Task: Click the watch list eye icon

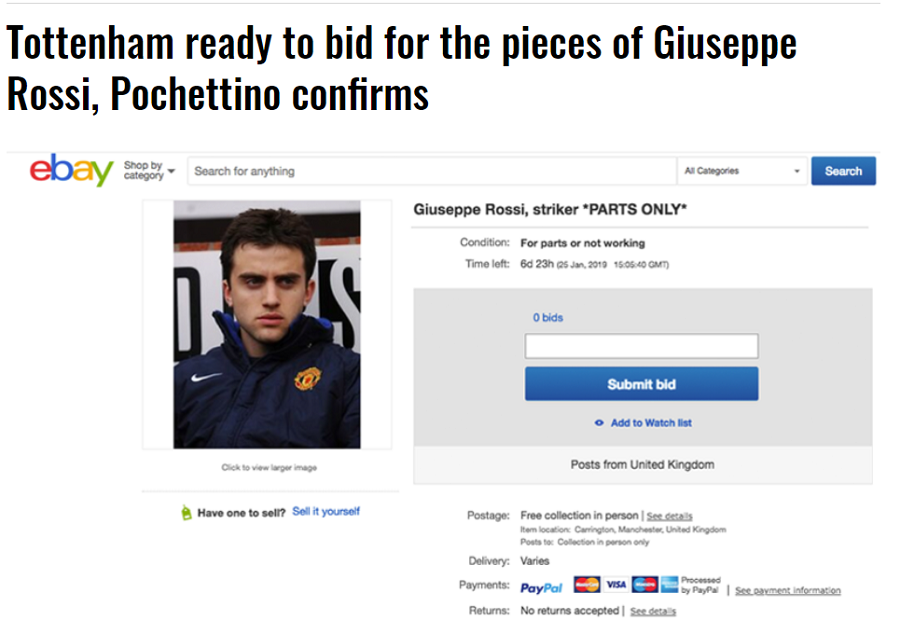Action: tap(599, 423)
